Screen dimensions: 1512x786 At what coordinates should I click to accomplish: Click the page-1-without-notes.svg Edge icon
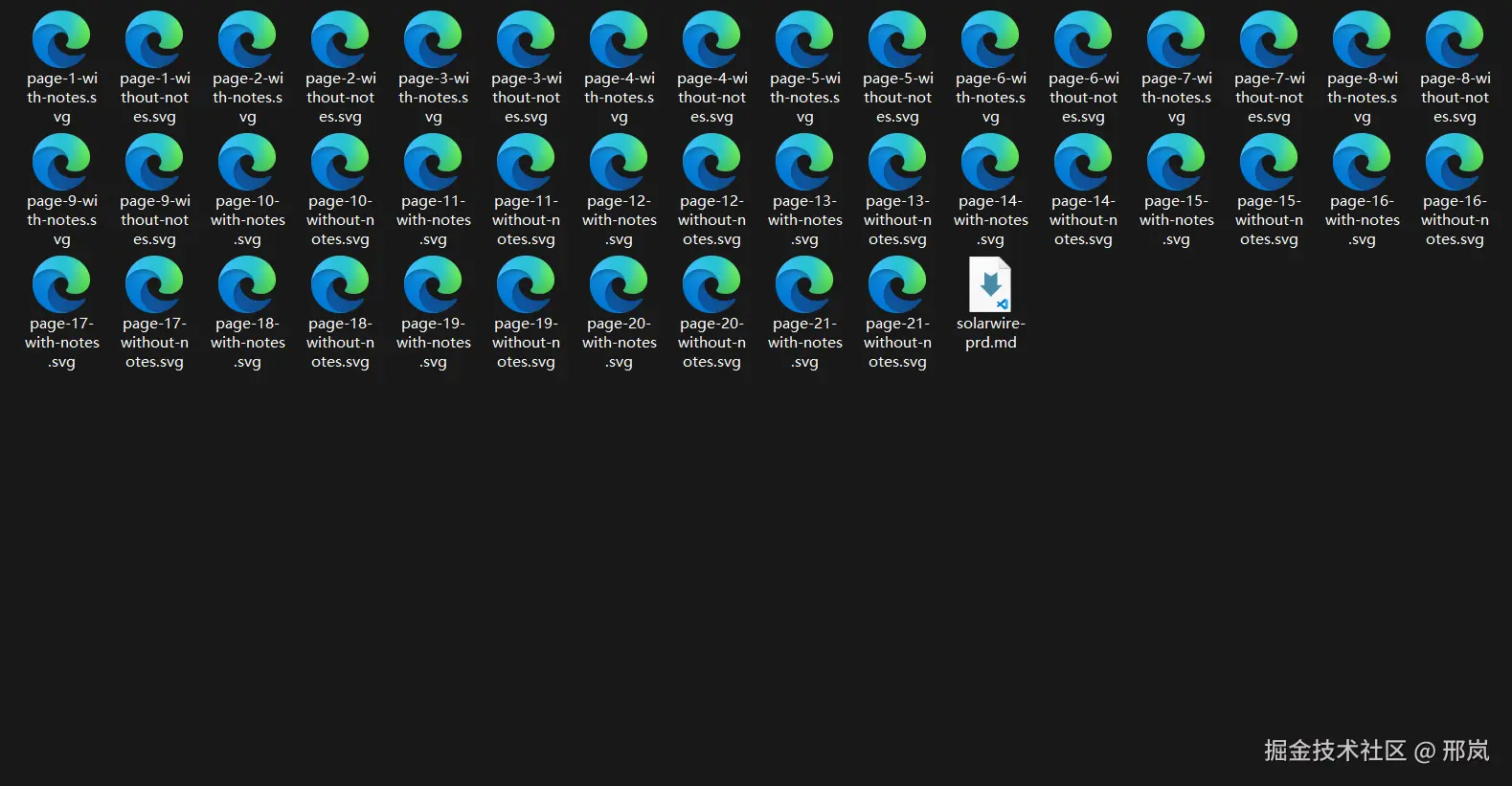coord(154,39)
